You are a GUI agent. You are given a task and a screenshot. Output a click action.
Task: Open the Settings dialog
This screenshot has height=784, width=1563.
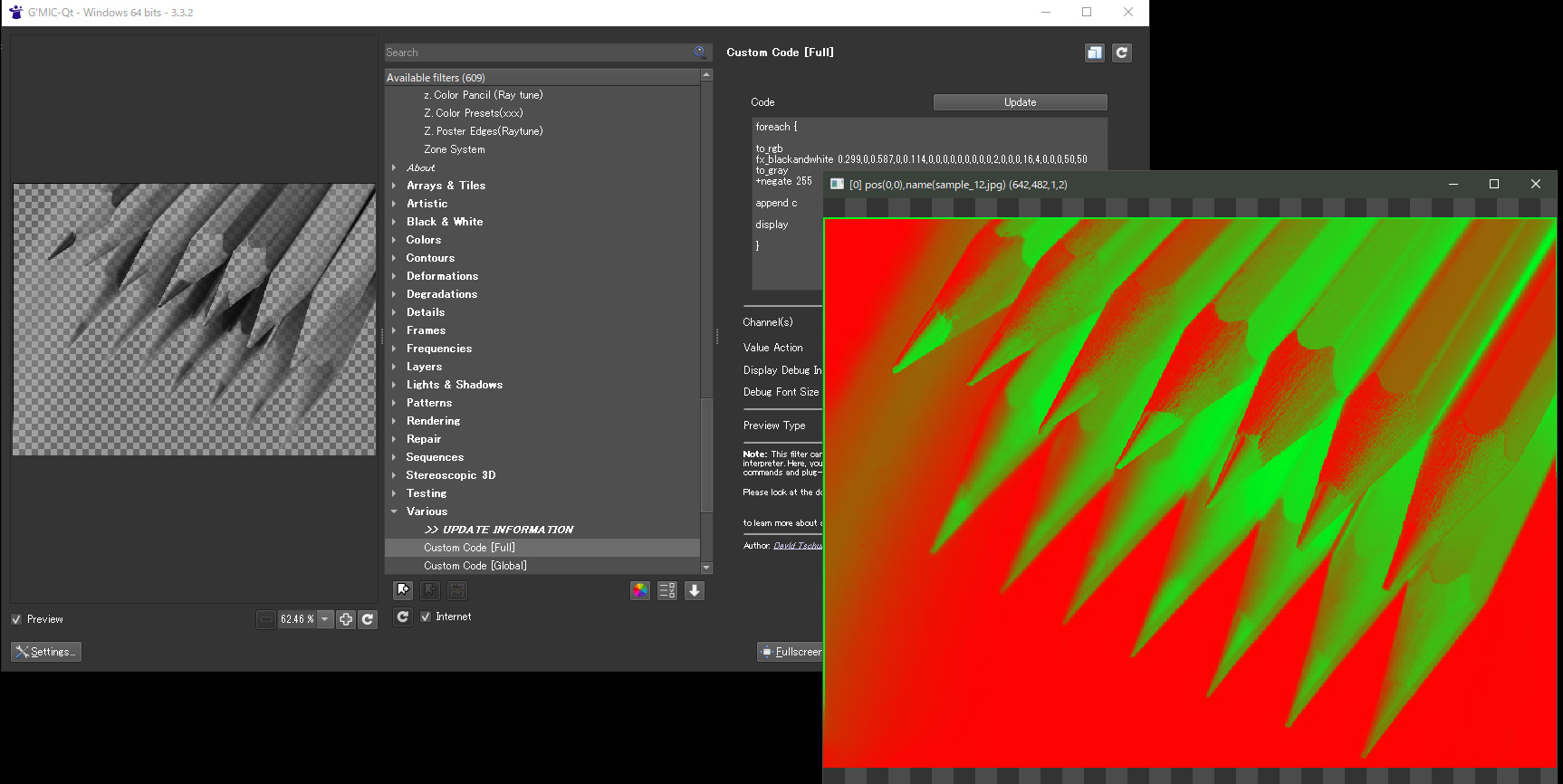coord(46,652)
